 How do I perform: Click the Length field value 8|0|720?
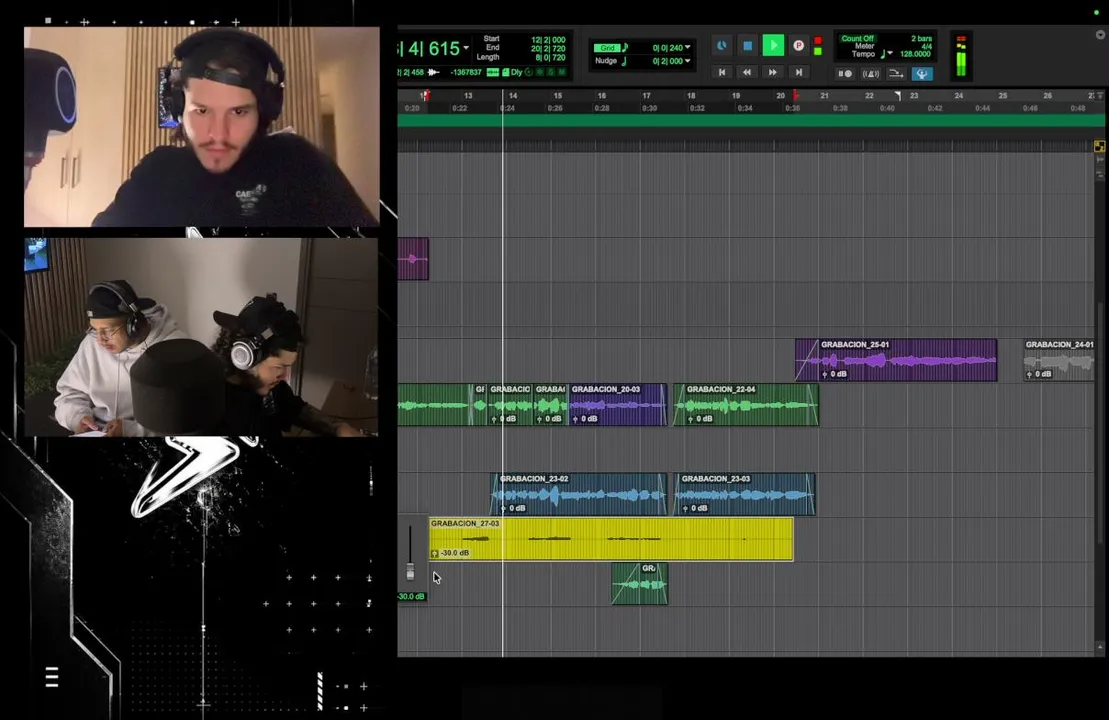pos(550,57)
